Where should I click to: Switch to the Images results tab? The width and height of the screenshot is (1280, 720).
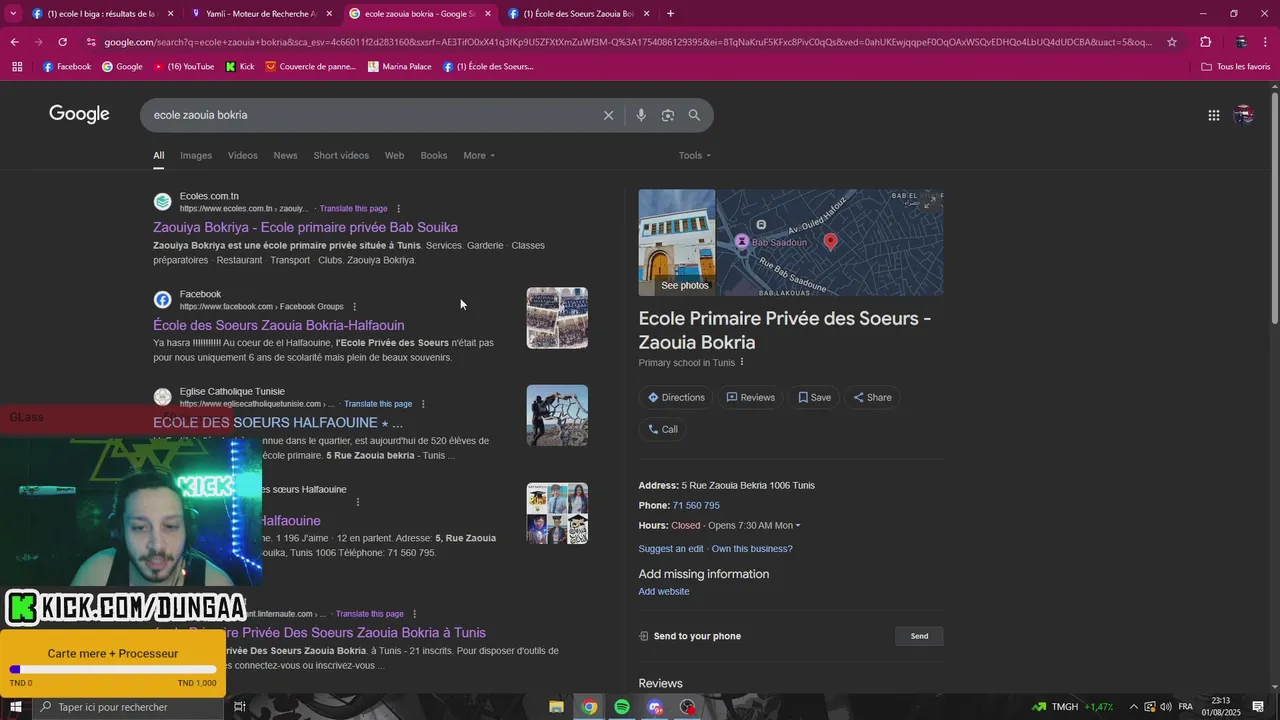[x=196, y=155]
